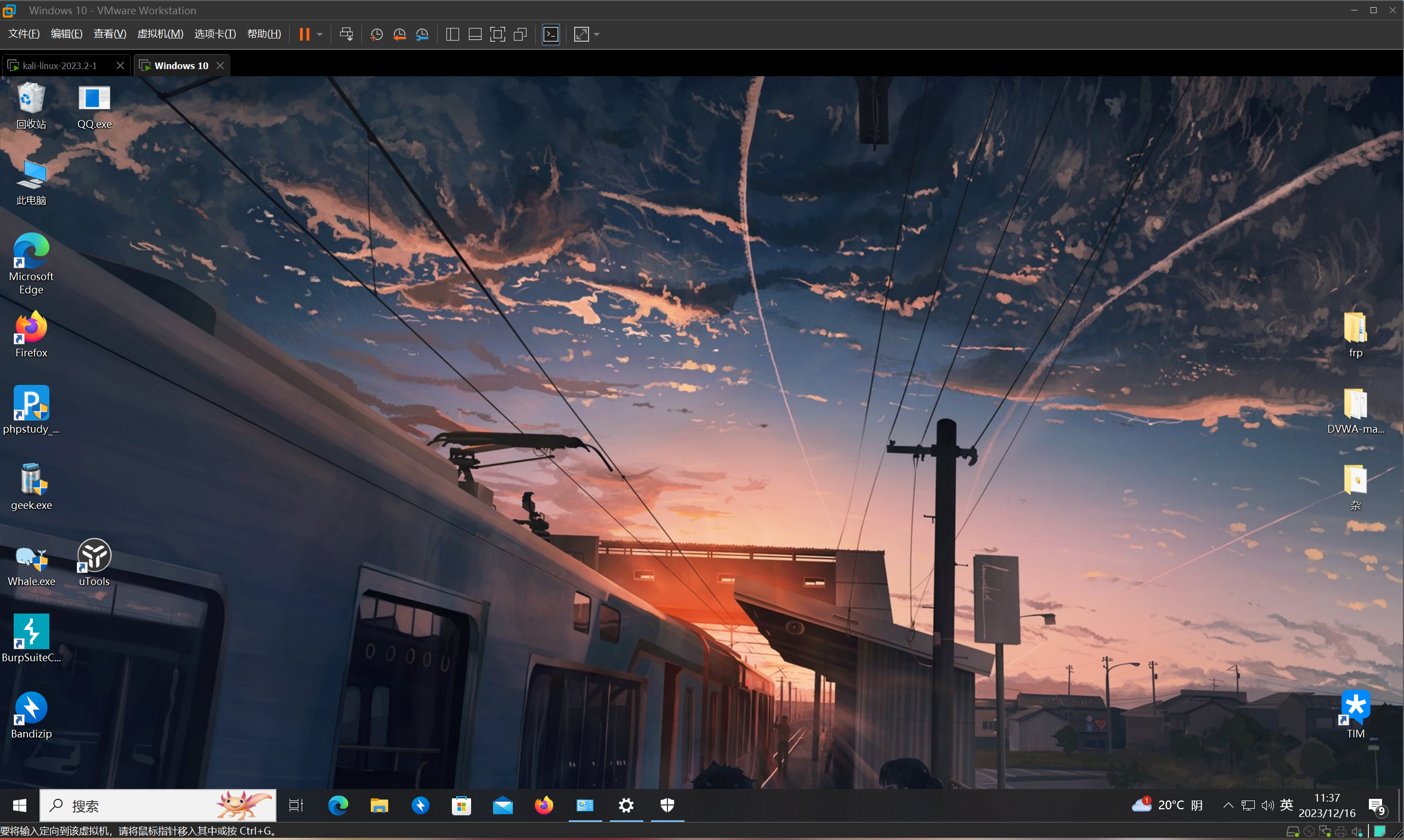Open File Explorer from guest taskbar
The height and width of the screenshot is (840, 1404).
(380, 805)
